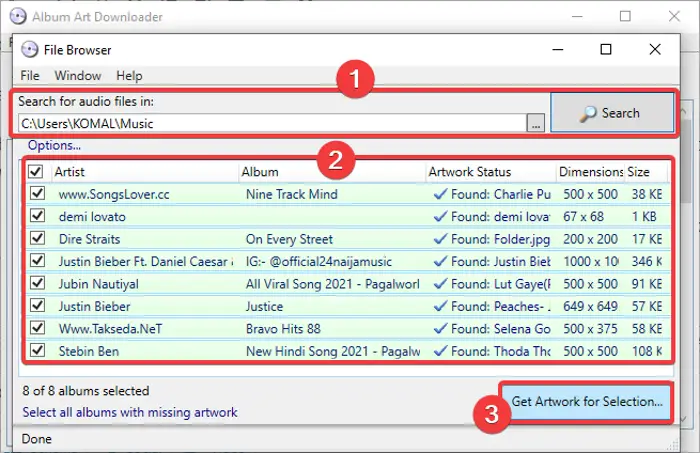Click the Found checkmark for Stebin Ben
The height and width of the screenshot is (453, 700).
[440, 351]
